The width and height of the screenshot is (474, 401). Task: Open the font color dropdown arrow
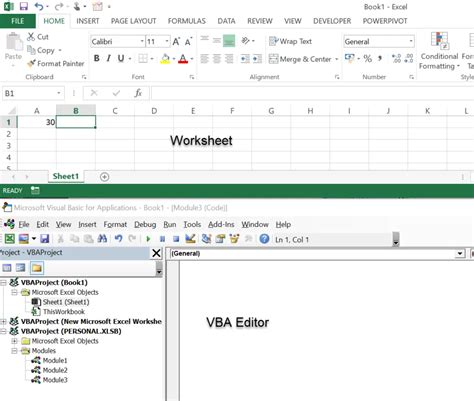(192, 59)
